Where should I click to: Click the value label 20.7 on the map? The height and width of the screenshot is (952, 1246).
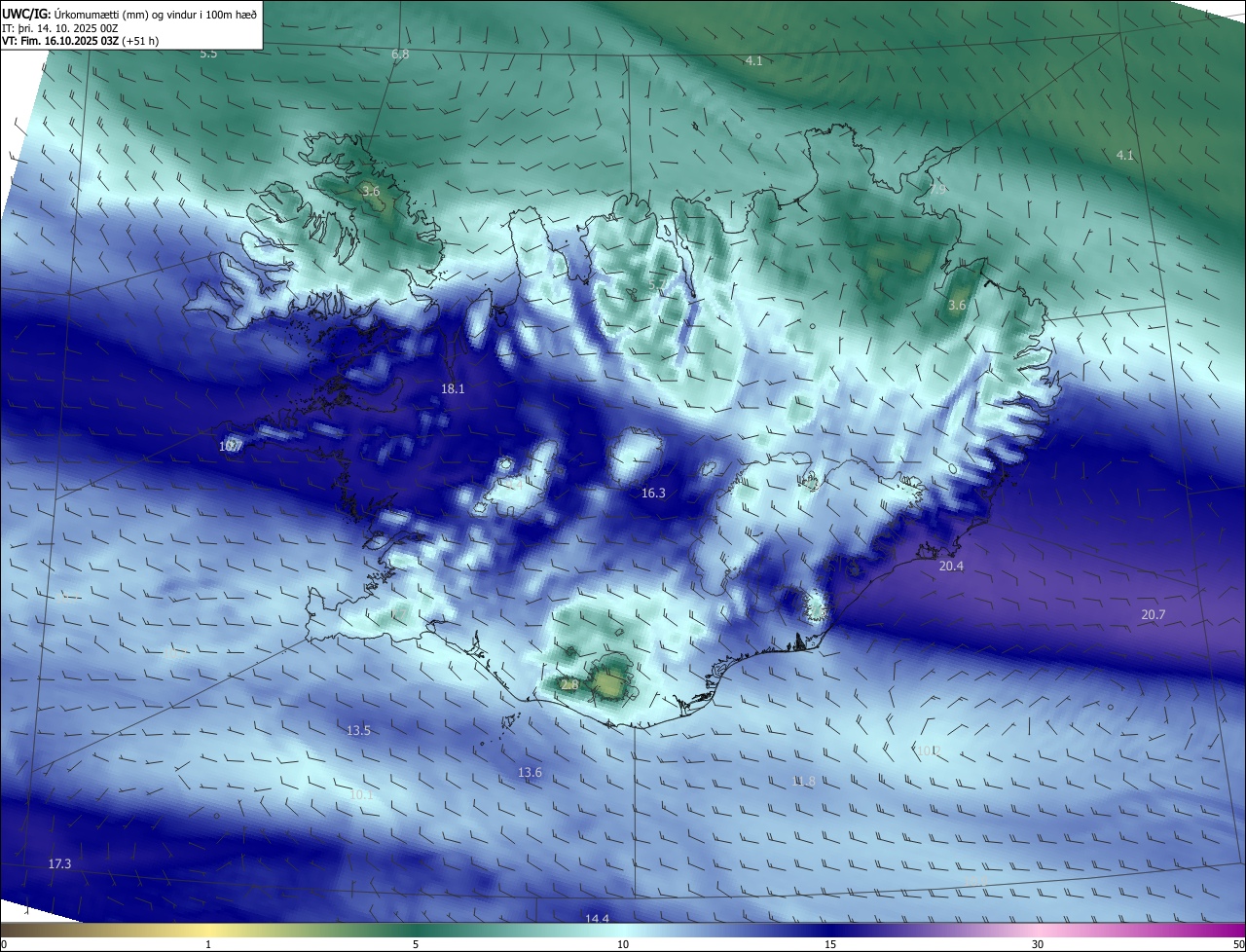coord(1153,614)
